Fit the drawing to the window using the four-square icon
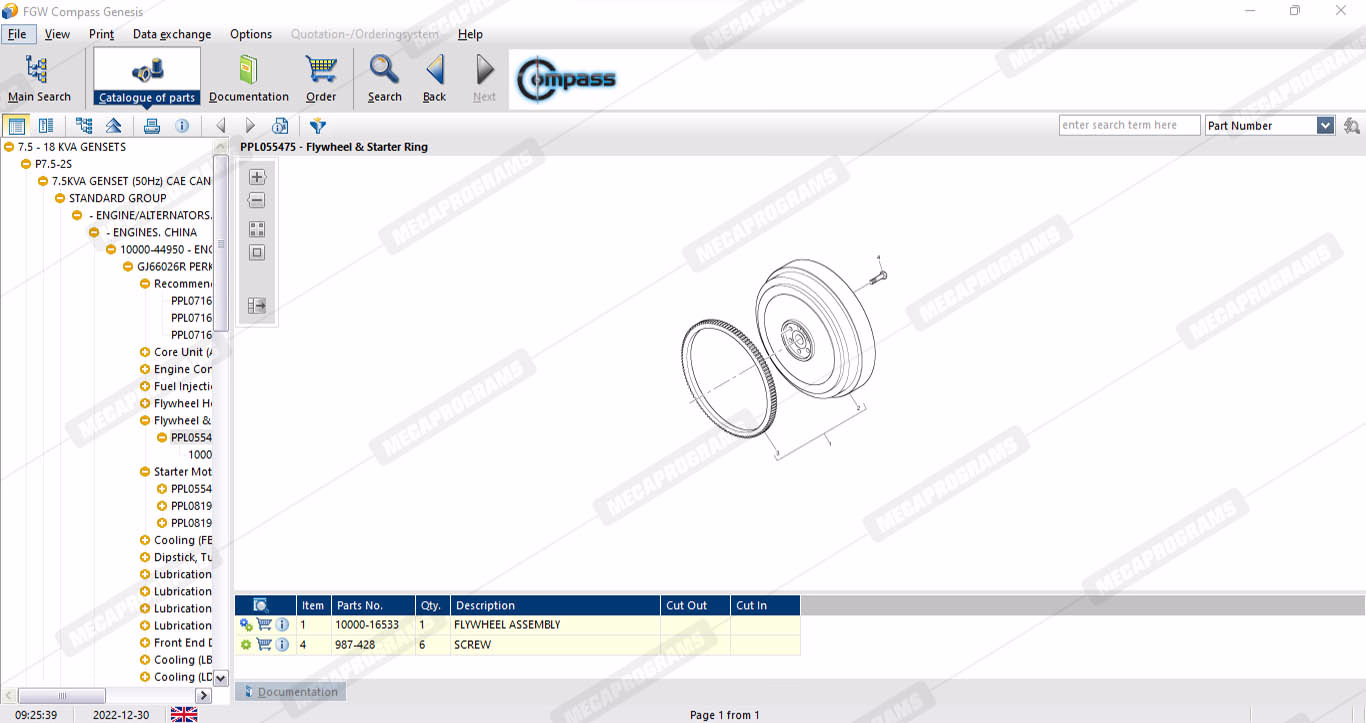1366x723 pixels. [x=257, y=229]
